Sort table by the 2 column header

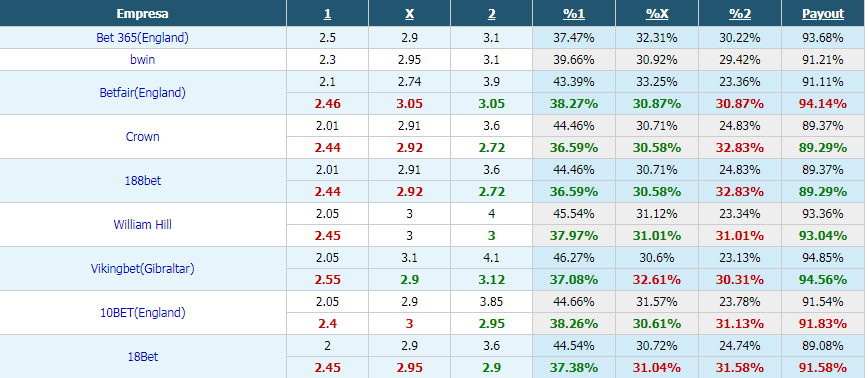(x=492, y=14)
